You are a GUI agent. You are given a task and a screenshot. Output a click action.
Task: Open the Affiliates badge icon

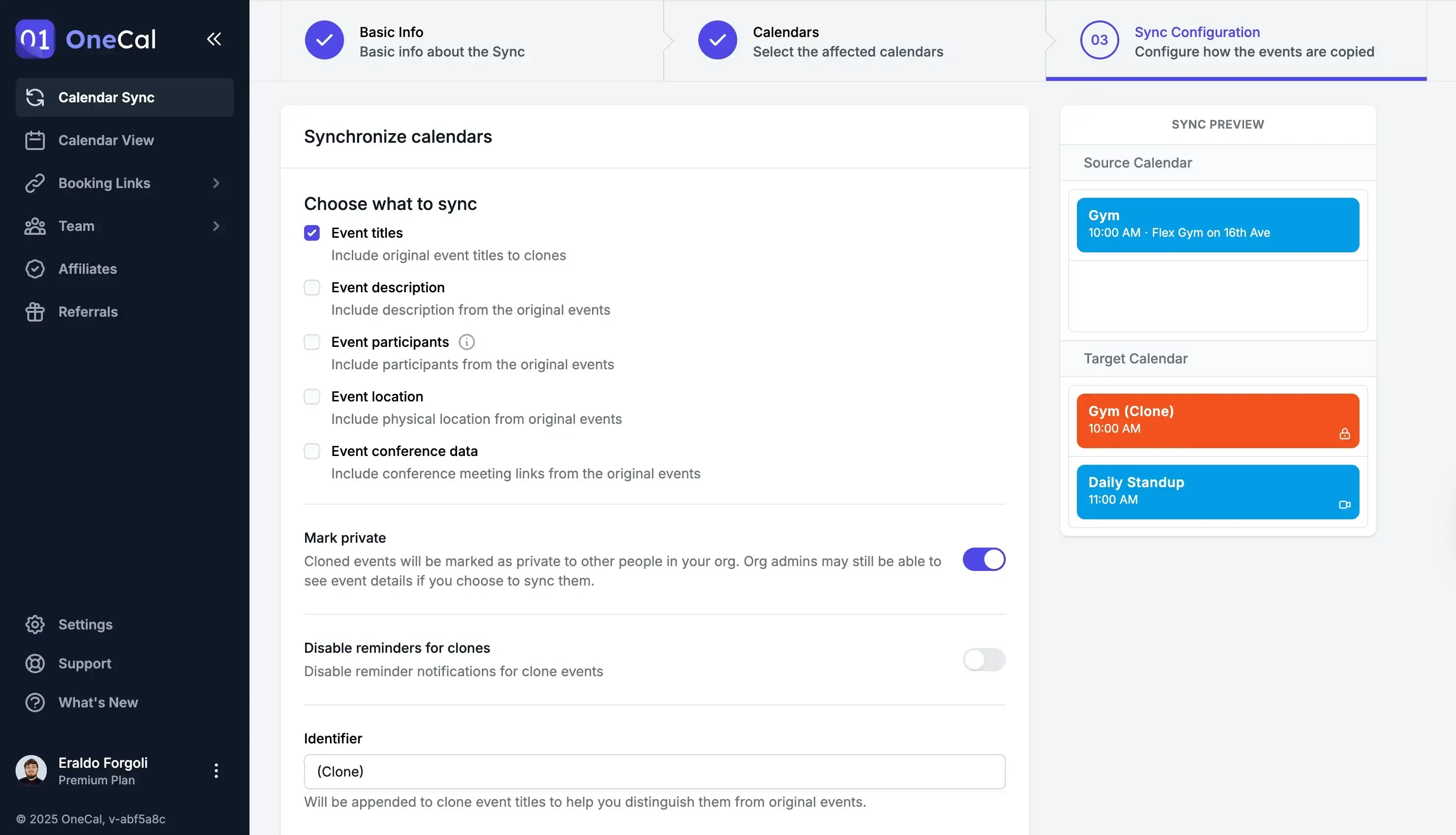35,269
